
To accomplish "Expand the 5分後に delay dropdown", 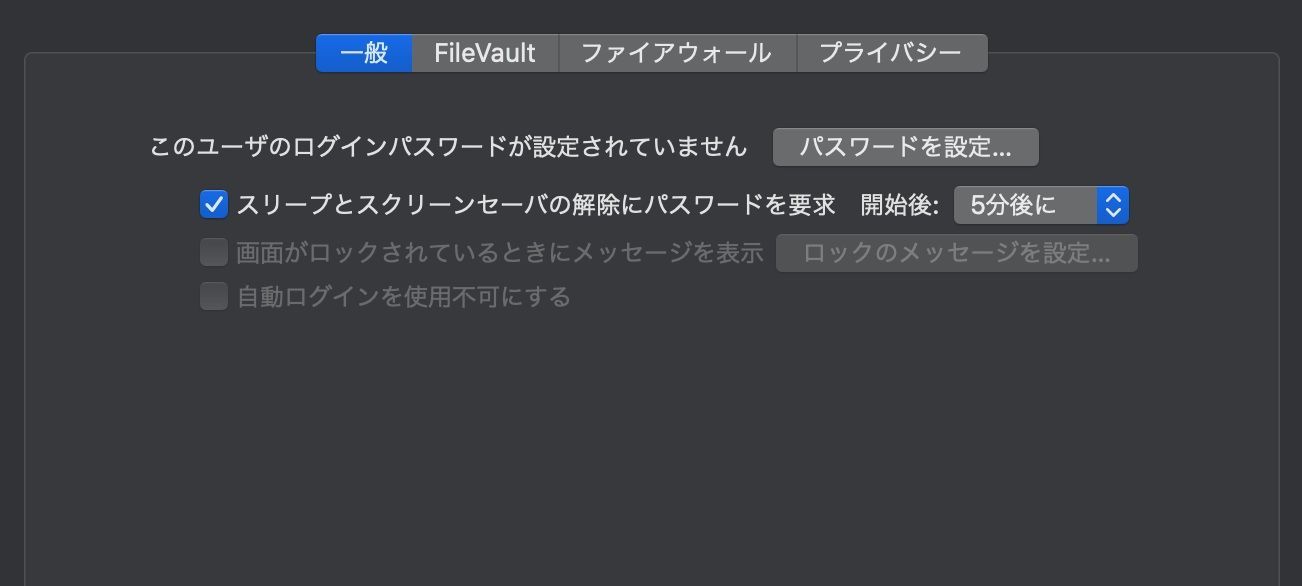I will tap(1041, 205).
